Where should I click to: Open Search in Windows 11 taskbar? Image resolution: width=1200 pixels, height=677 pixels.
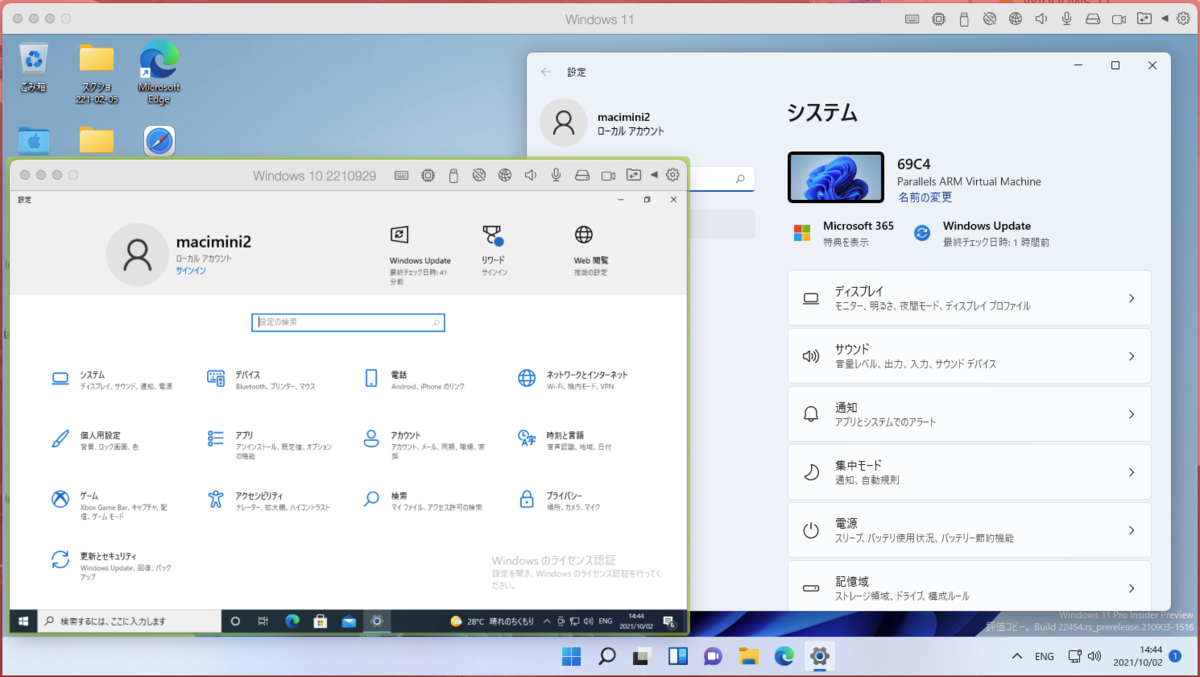606,656
